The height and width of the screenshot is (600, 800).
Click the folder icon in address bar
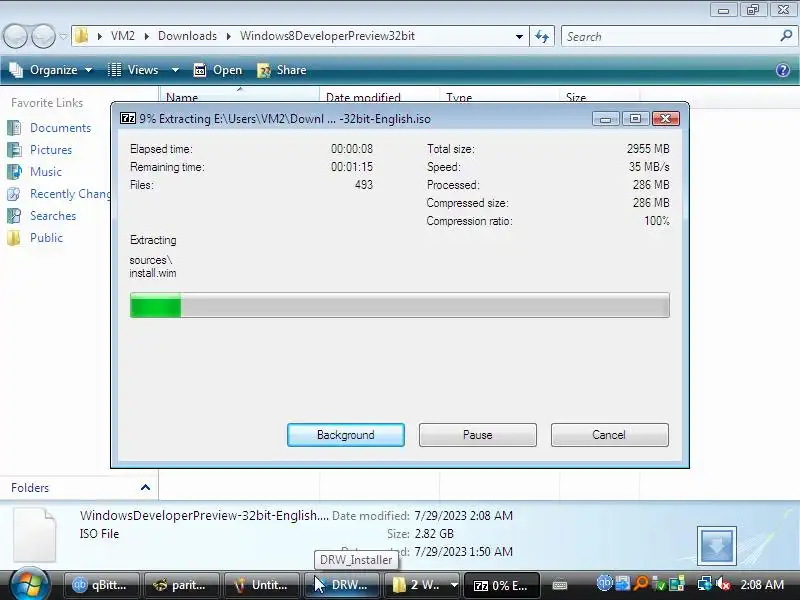pos(81,36)
